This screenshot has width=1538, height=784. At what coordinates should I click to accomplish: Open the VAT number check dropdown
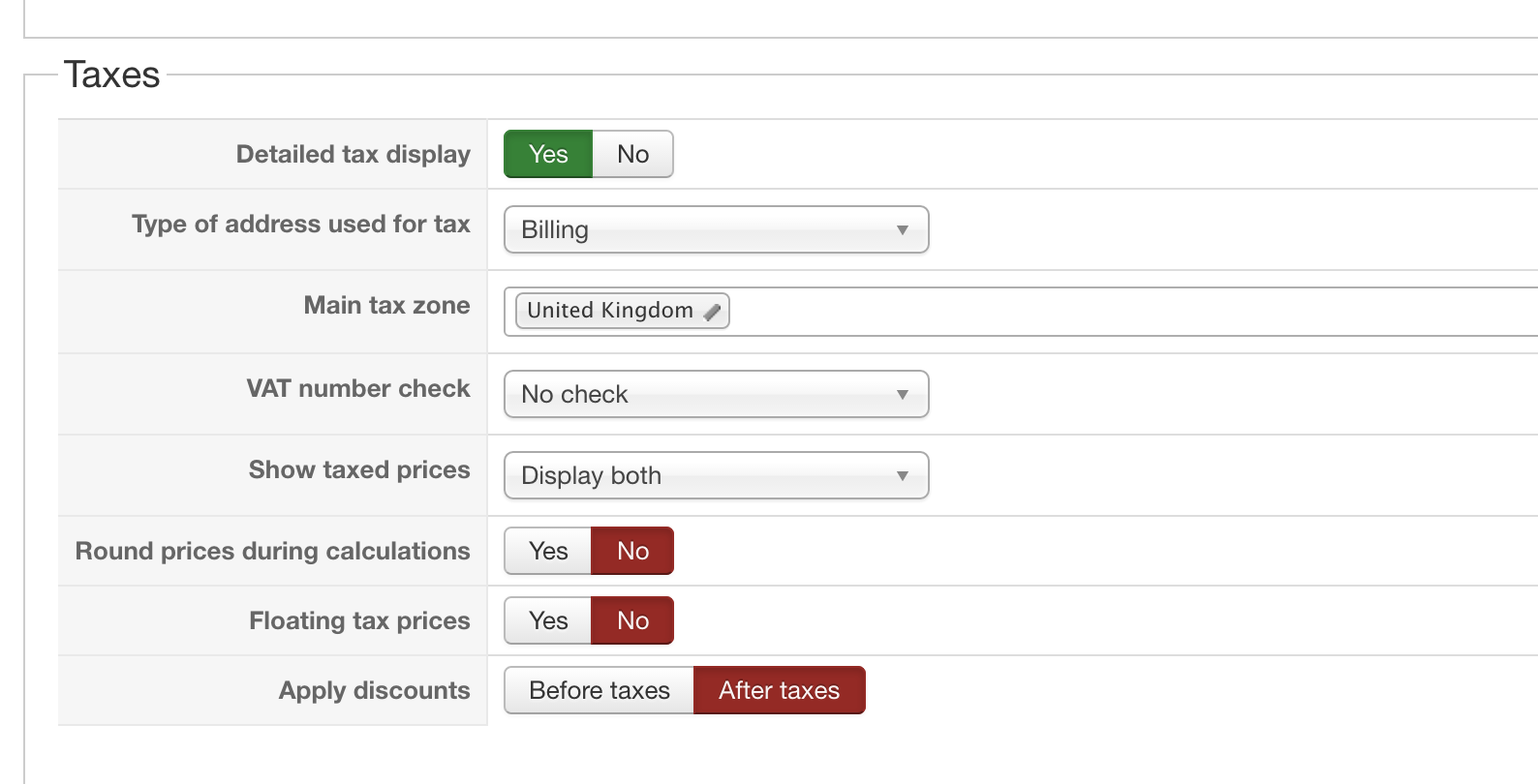point(716,394)
